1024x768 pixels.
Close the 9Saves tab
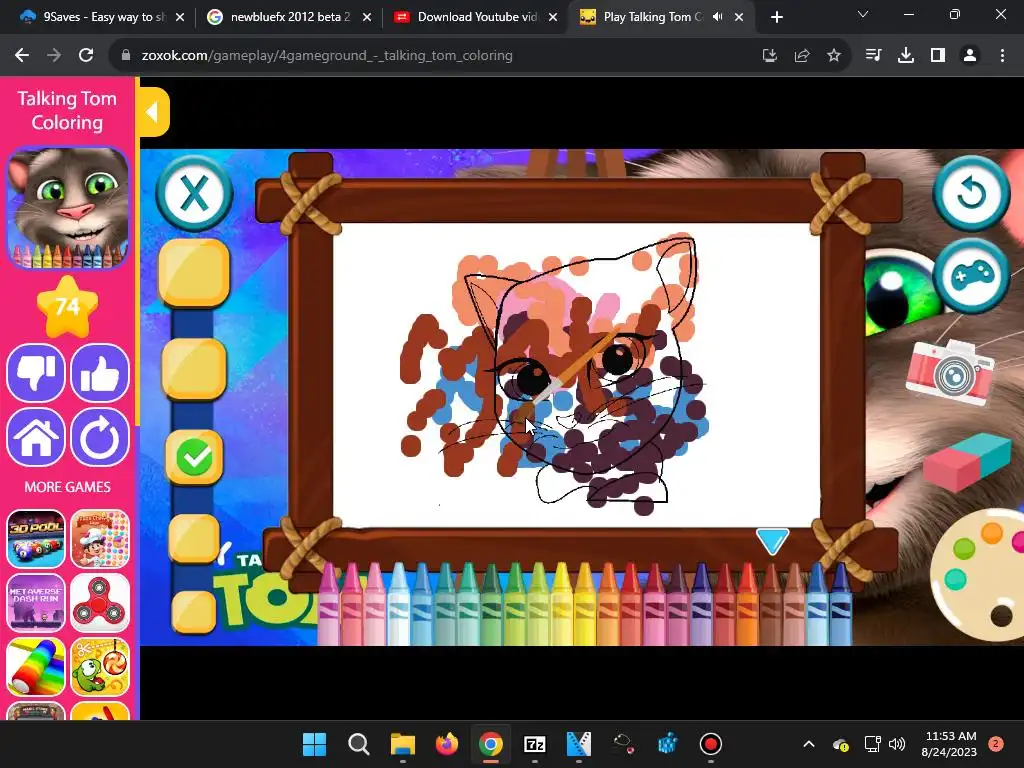180,17
